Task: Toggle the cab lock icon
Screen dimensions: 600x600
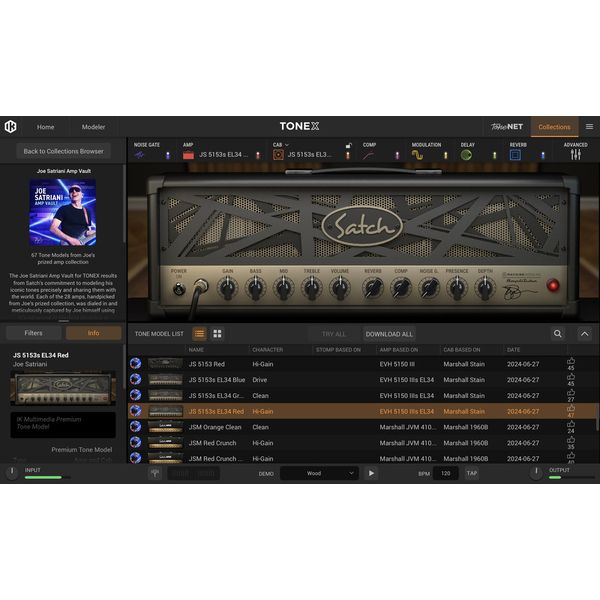Action: pyautogui.click(x=348, y=145)
